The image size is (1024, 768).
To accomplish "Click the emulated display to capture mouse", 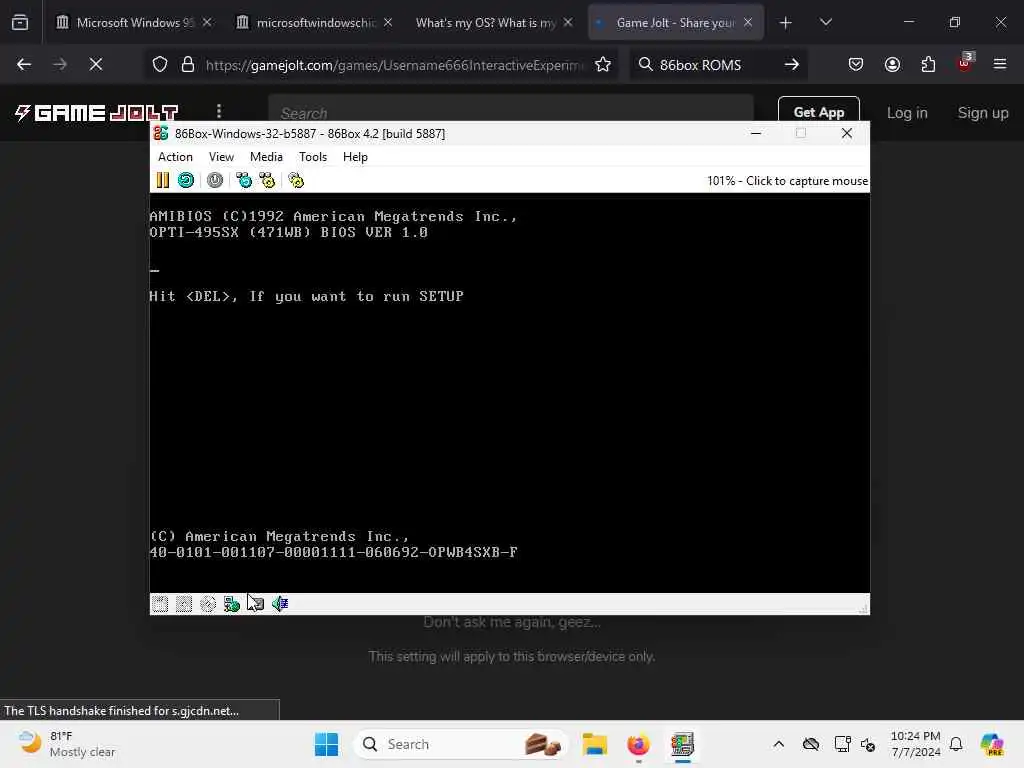I will point(509,392).
